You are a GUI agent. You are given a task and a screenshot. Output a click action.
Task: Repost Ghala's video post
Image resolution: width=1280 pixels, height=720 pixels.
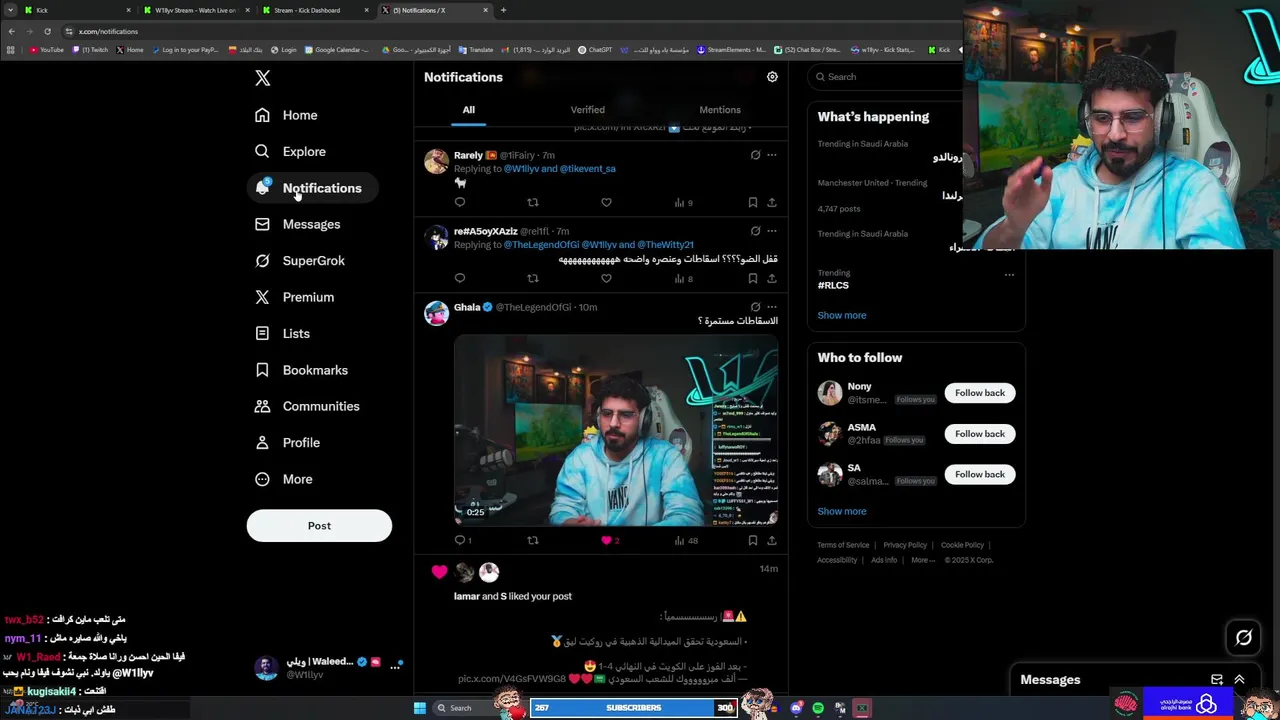pos(533,540)
